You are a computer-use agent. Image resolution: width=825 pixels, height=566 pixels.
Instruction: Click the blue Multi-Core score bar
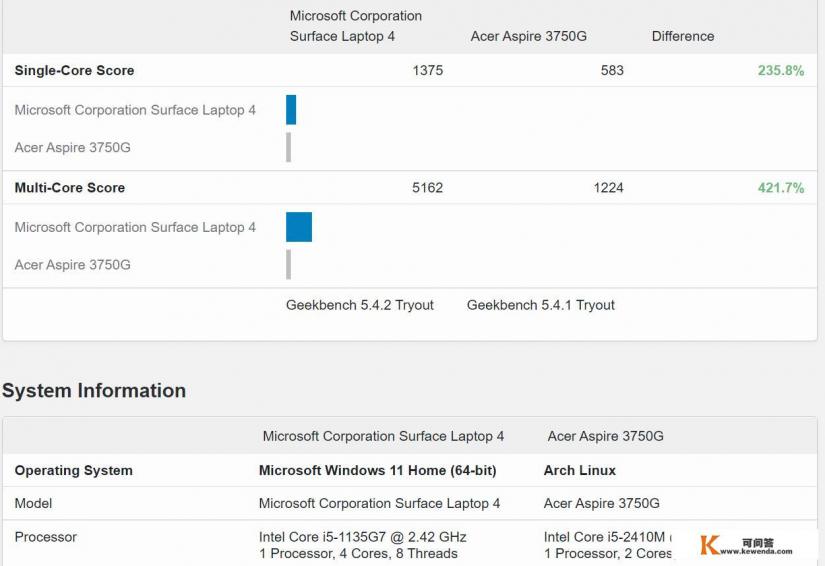[x=299, y=227]
